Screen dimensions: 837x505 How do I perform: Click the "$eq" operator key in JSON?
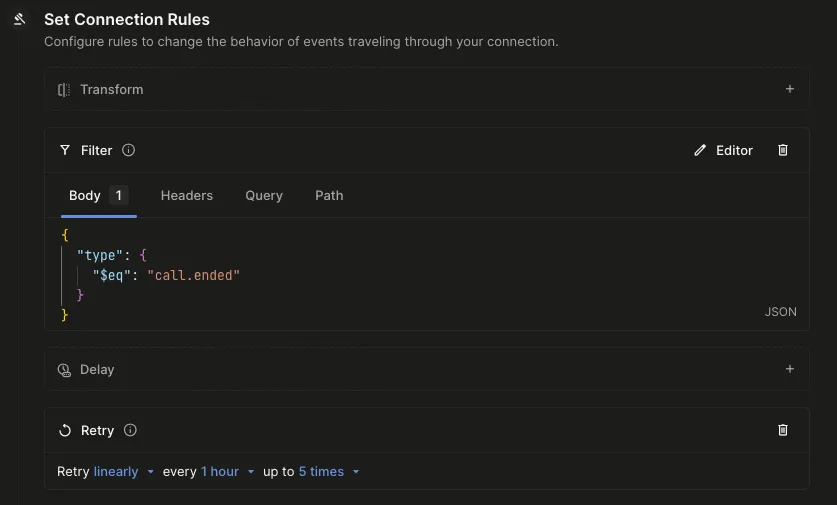point(112,275)
